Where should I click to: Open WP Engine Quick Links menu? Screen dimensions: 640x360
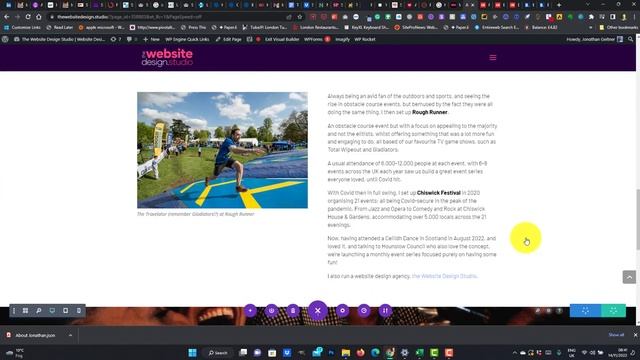click(x=187, y=39)
